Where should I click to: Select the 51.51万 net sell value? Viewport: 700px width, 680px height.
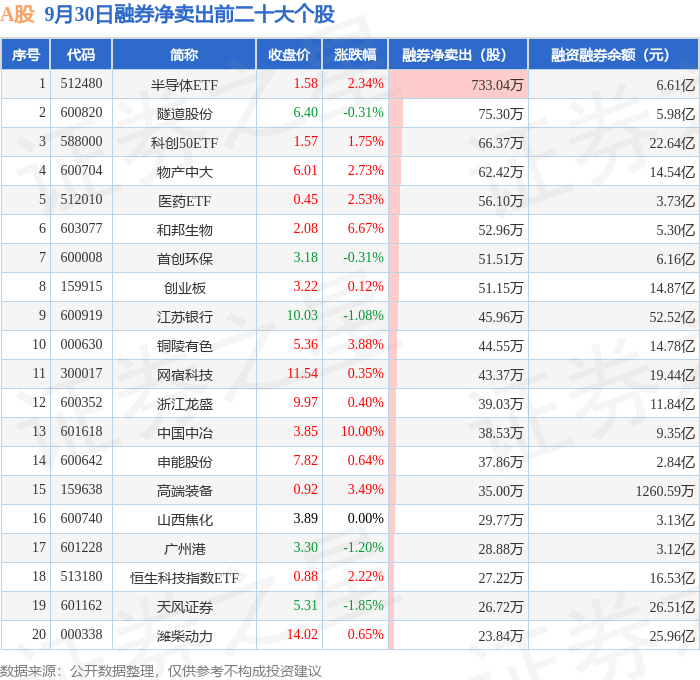(x=500, y=259)
